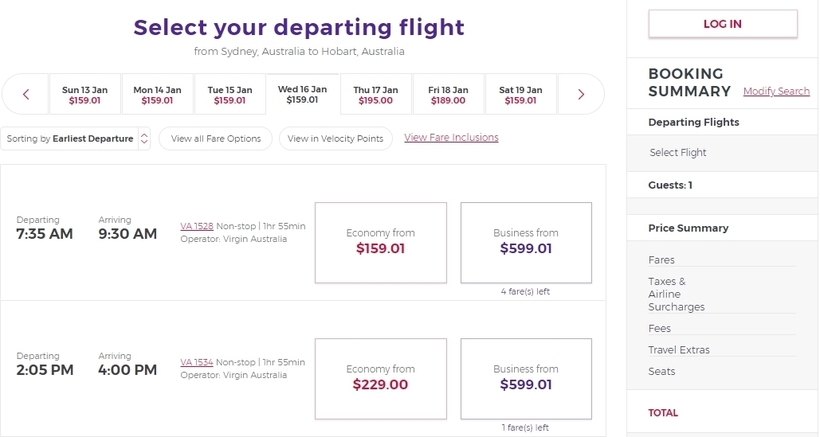820x437 pixels.
Task: Select Economy from $229.00 fare
Action: coord(381,378)
